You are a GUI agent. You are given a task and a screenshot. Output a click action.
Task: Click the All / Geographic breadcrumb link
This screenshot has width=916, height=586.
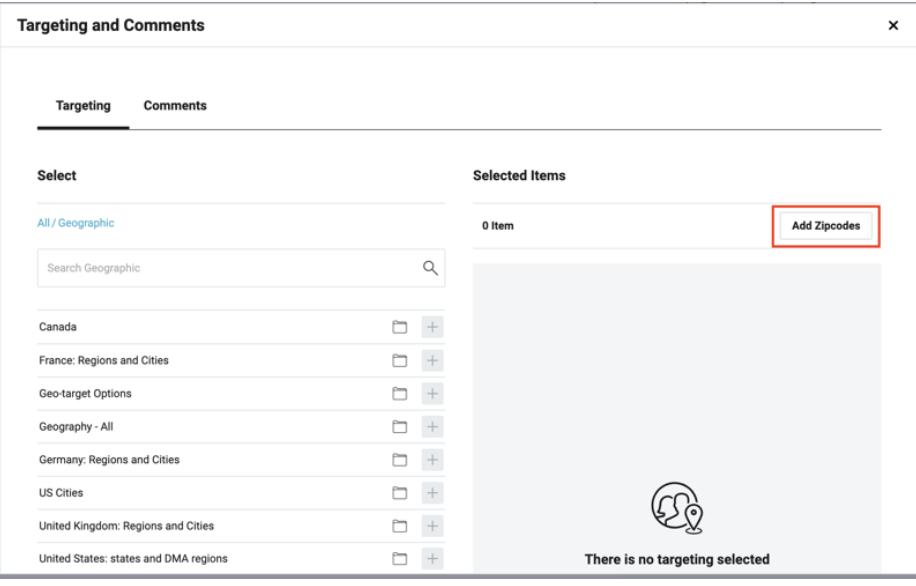(76, 224)
